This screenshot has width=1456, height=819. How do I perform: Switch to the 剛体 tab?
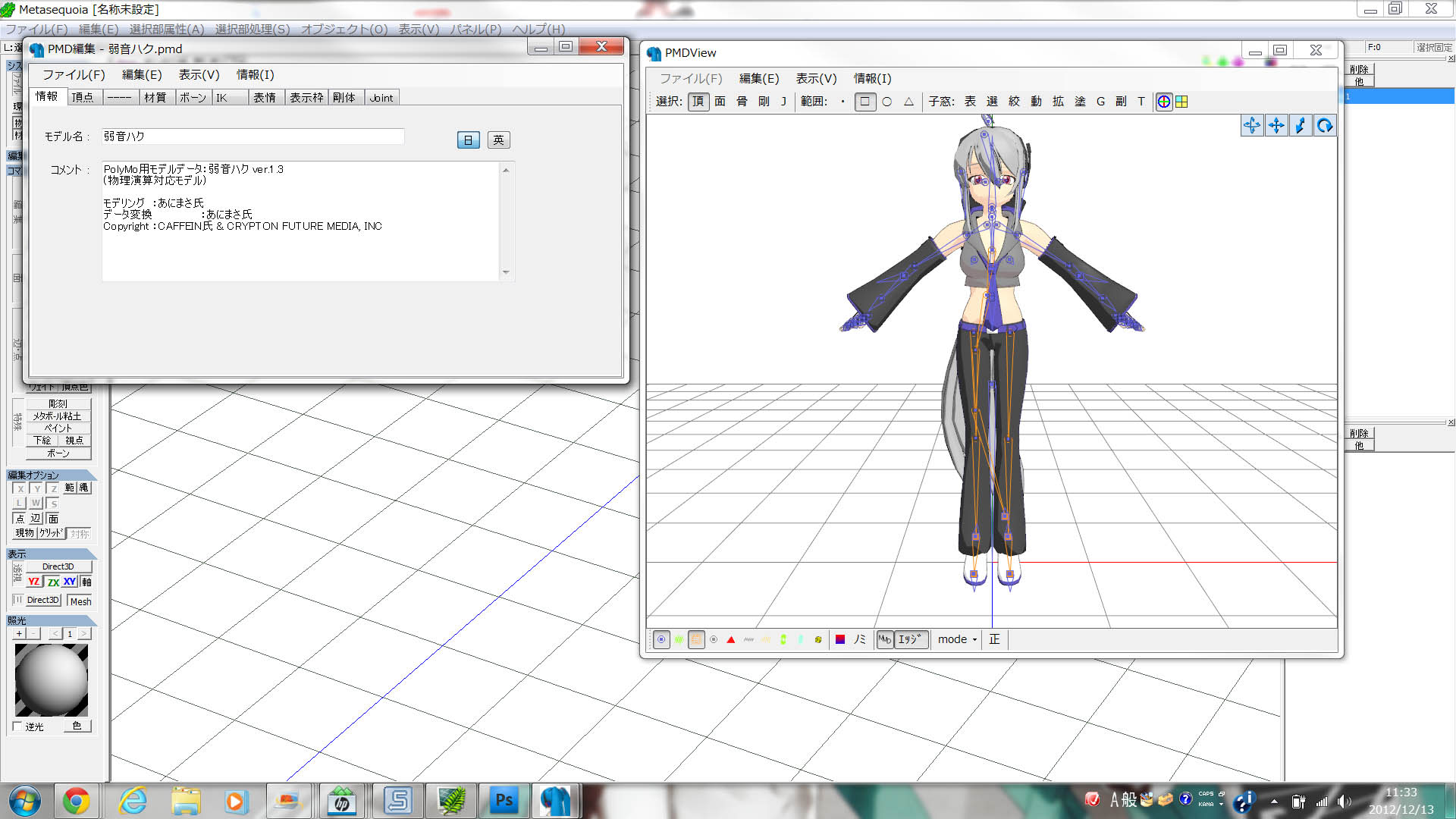[x=344, y=98]
